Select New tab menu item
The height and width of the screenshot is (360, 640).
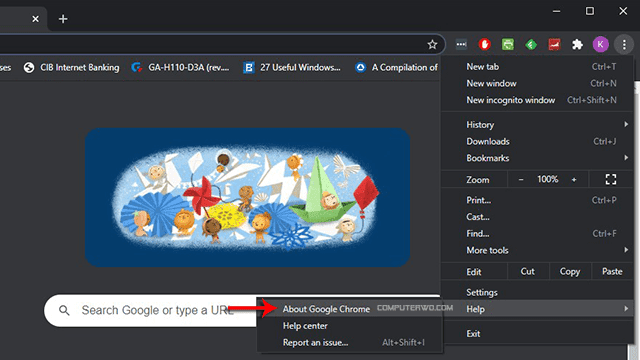point(537,67)
